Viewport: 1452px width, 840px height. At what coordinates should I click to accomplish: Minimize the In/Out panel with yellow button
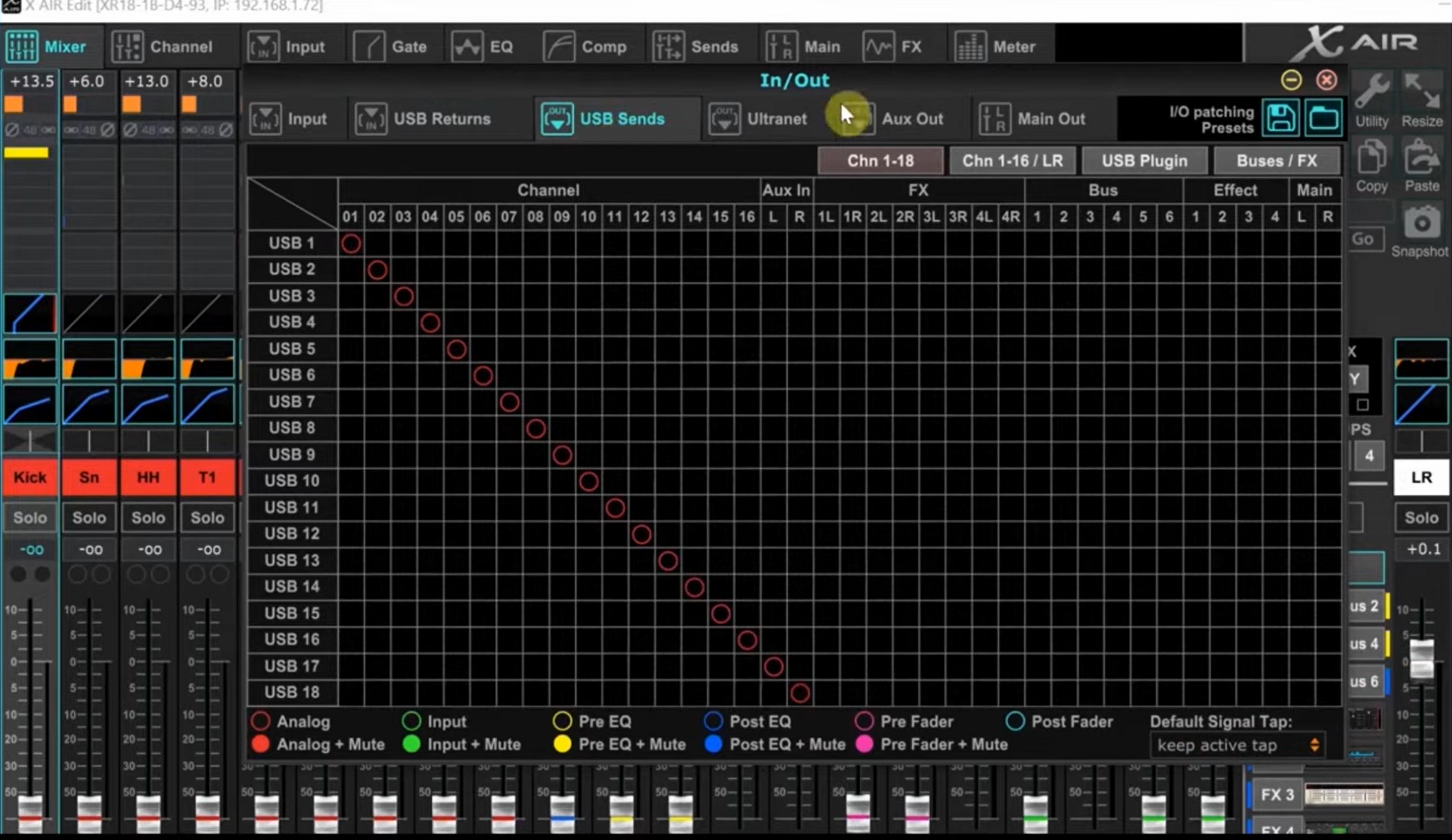[x=1291, y=80]
